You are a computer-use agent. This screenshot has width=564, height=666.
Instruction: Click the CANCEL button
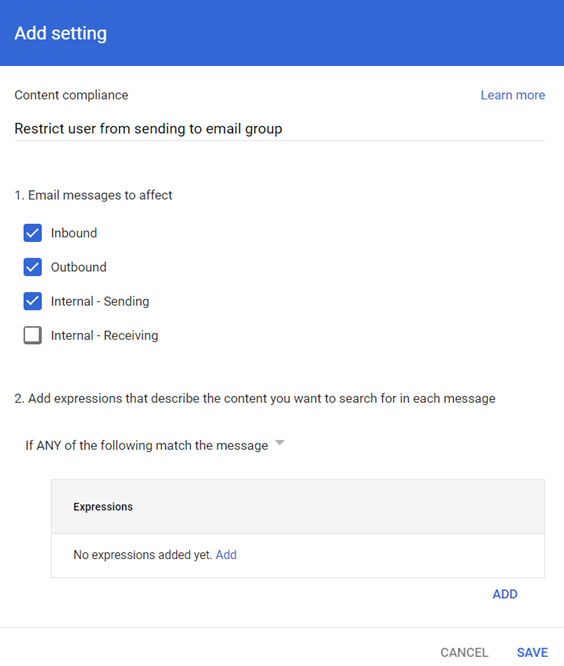click(464, 652)
